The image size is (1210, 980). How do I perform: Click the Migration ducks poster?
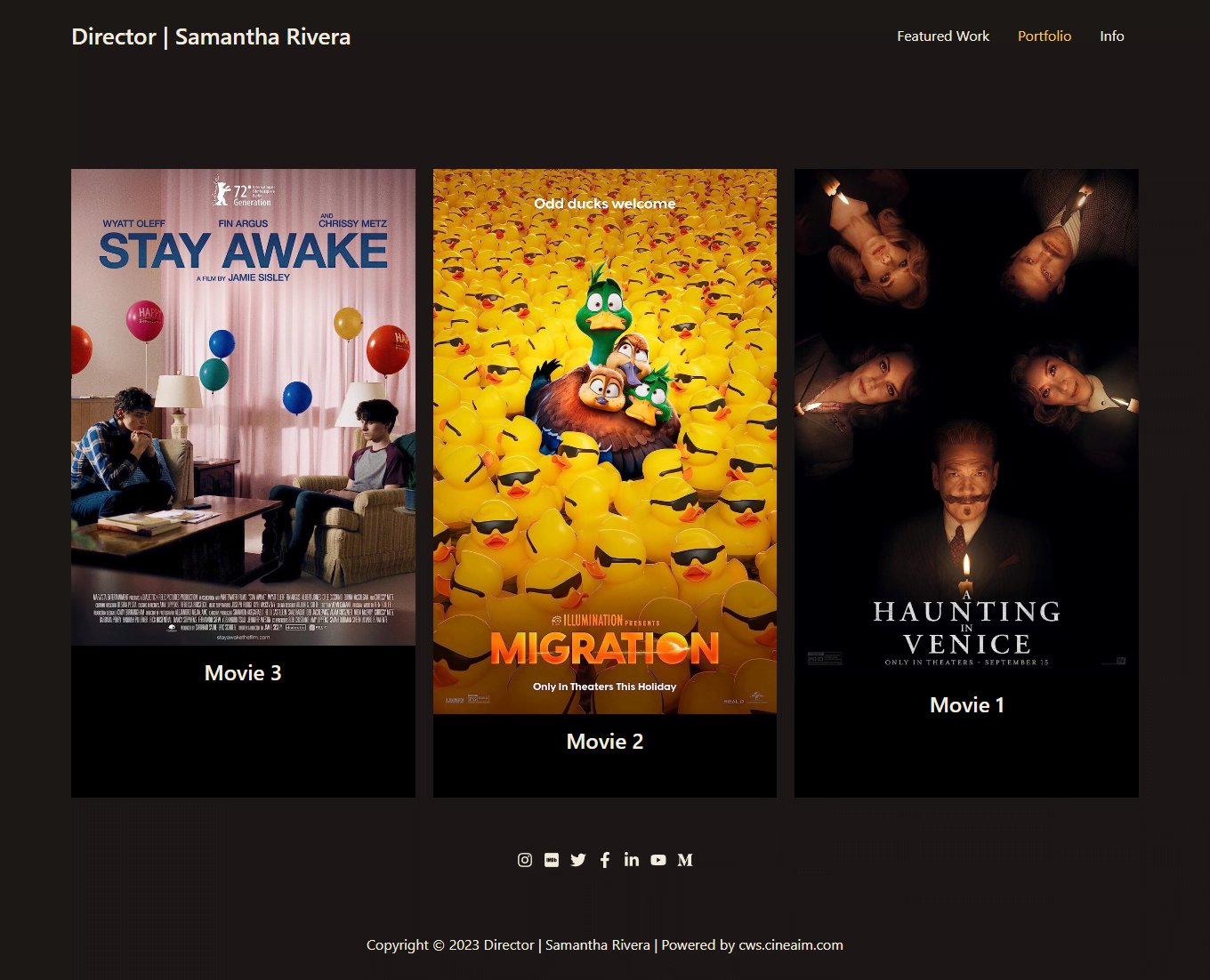point(604,440)
